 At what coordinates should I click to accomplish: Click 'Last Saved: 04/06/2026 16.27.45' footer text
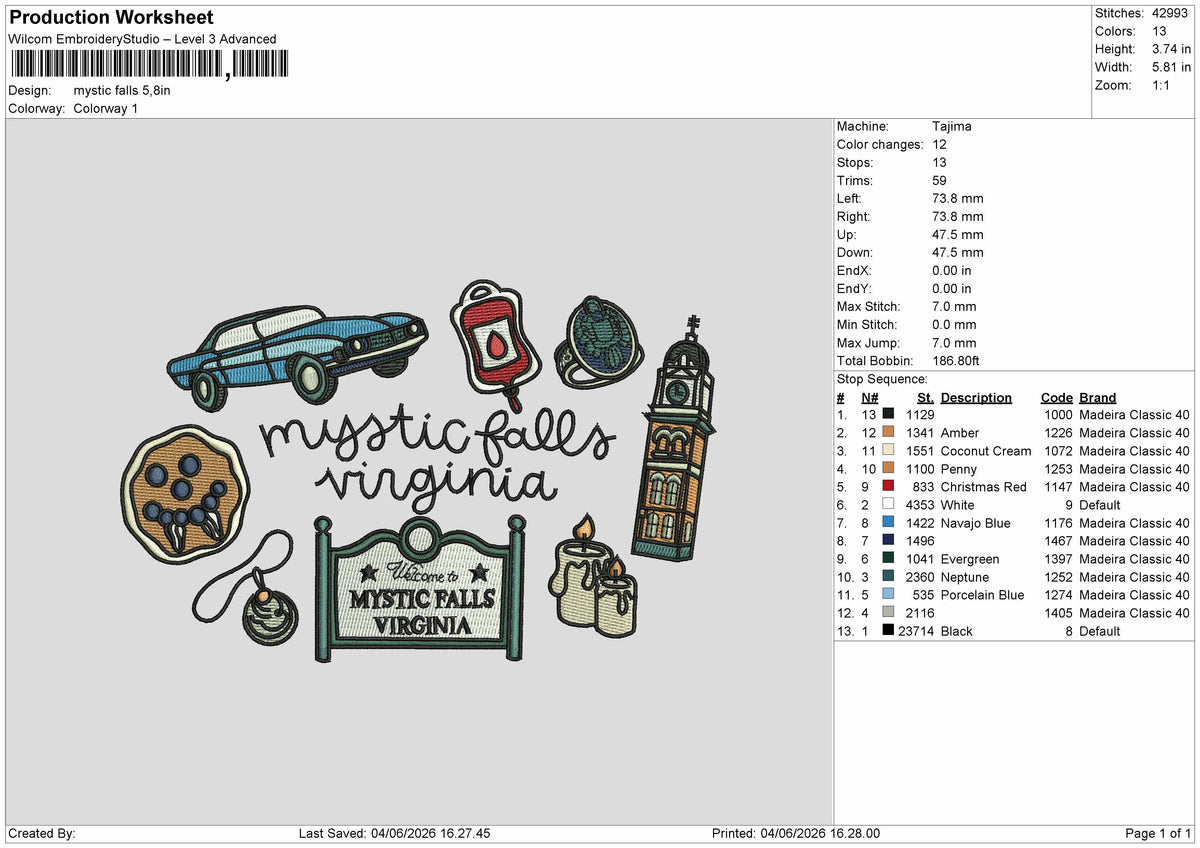point(395,833)
